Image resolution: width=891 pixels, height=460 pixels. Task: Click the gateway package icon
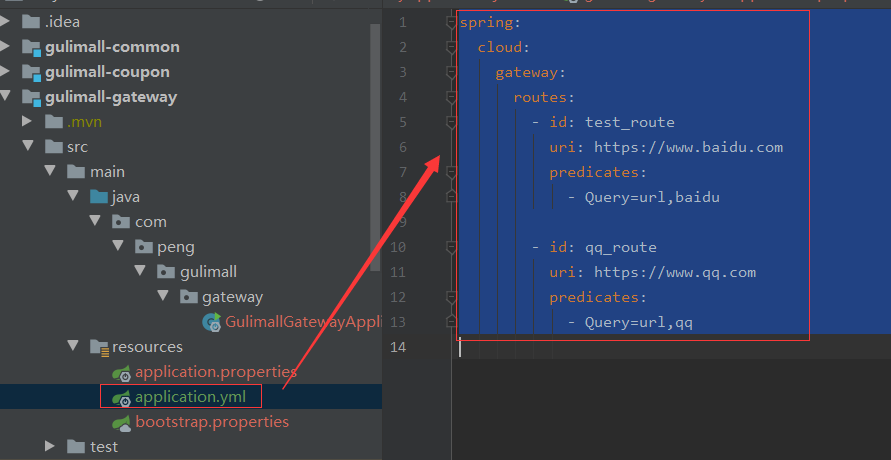pyautogui.click(x=189, y=296)
